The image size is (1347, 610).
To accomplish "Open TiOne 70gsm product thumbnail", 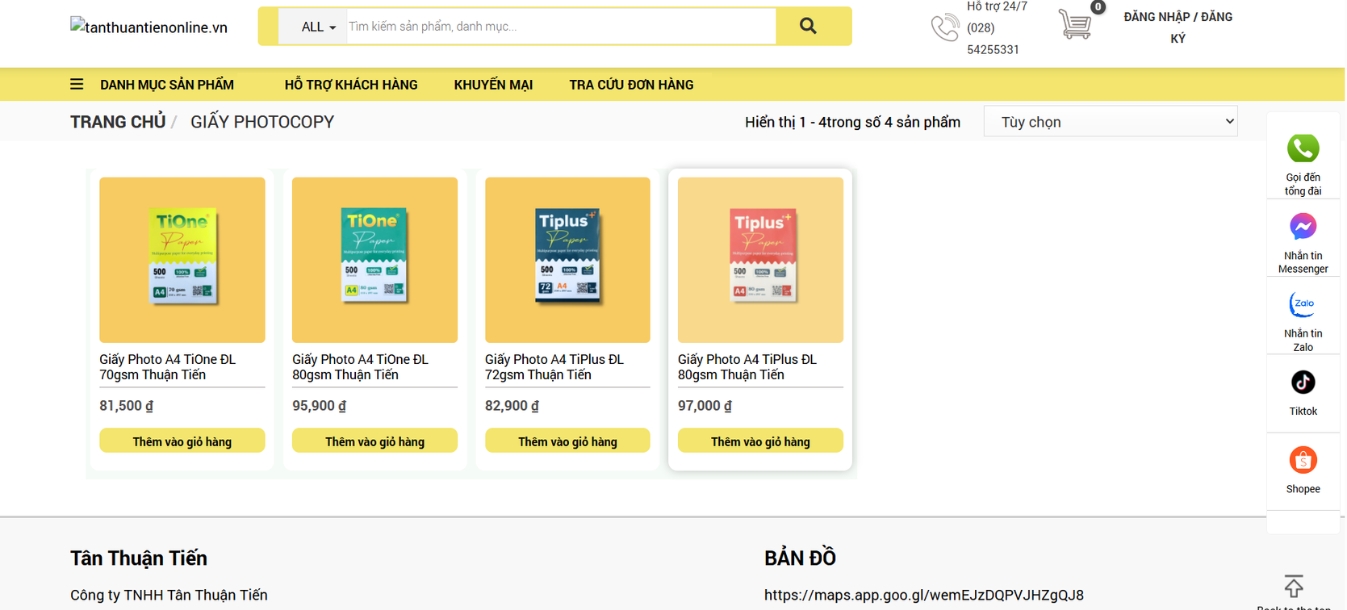I will pos(182,260).
